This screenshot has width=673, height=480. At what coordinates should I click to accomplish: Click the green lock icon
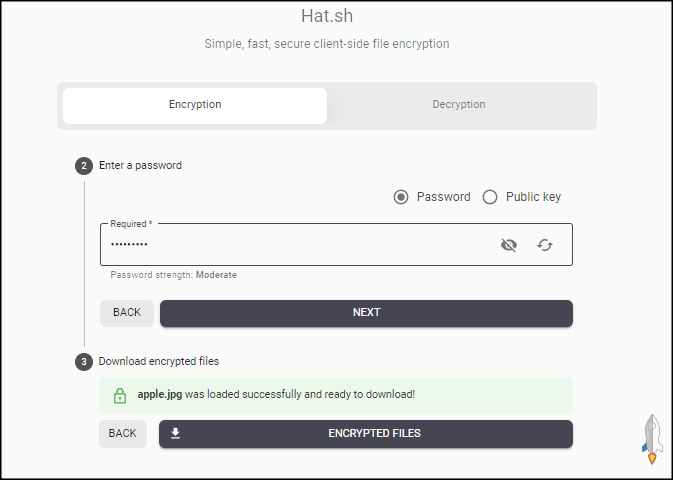click(x=120, y=395)
